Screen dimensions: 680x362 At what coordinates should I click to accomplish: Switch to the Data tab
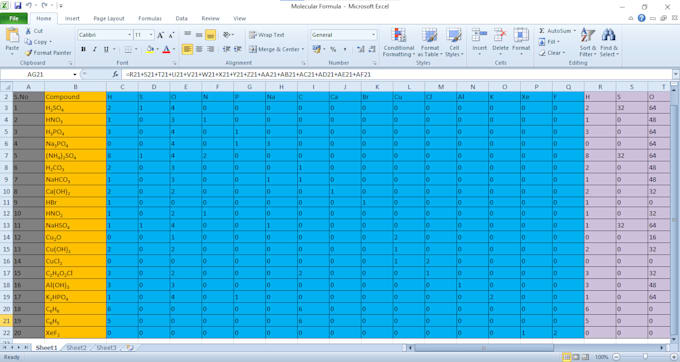pyautogui.click(x=182, y=18)
